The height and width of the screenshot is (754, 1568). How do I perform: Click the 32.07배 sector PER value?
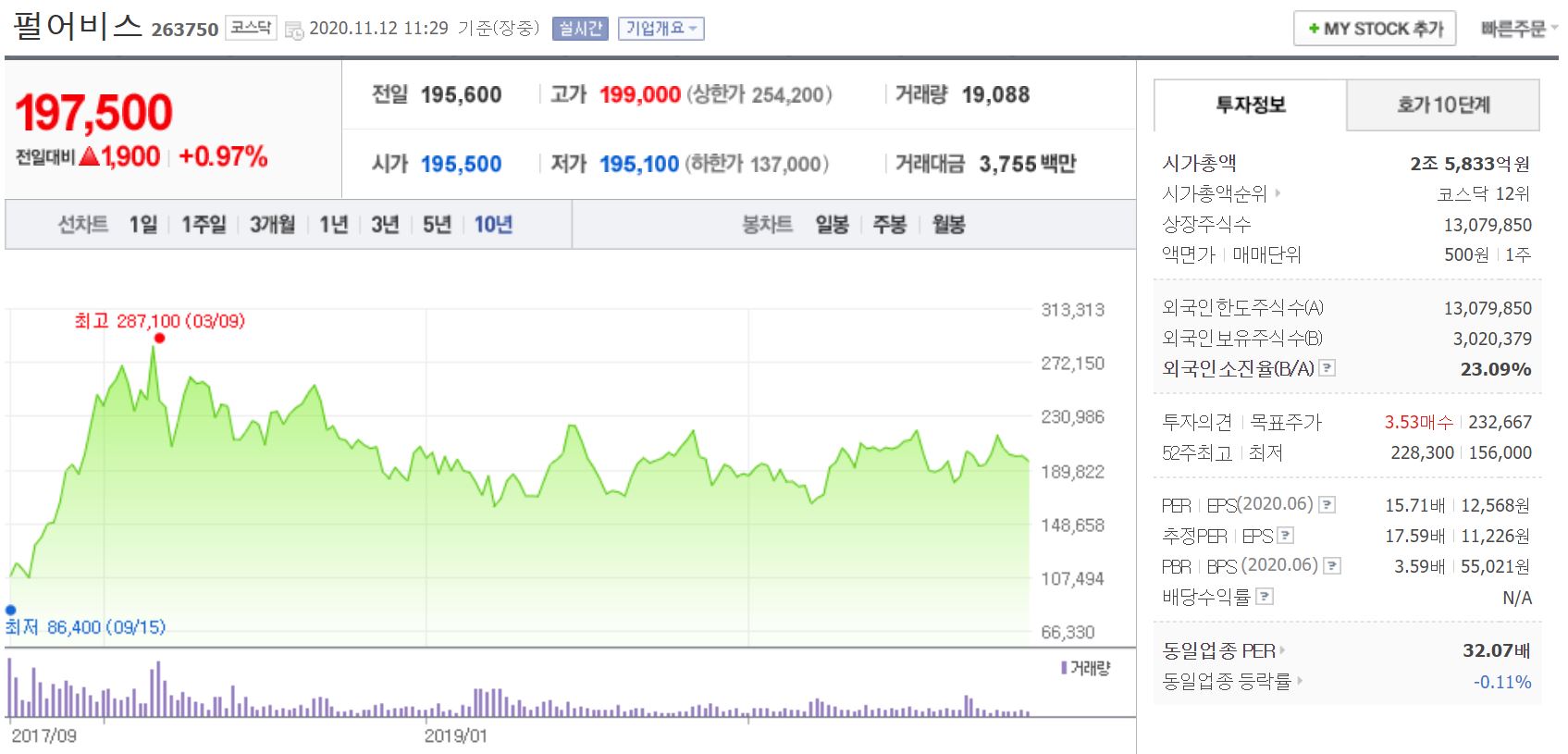tap(1497, 650)
